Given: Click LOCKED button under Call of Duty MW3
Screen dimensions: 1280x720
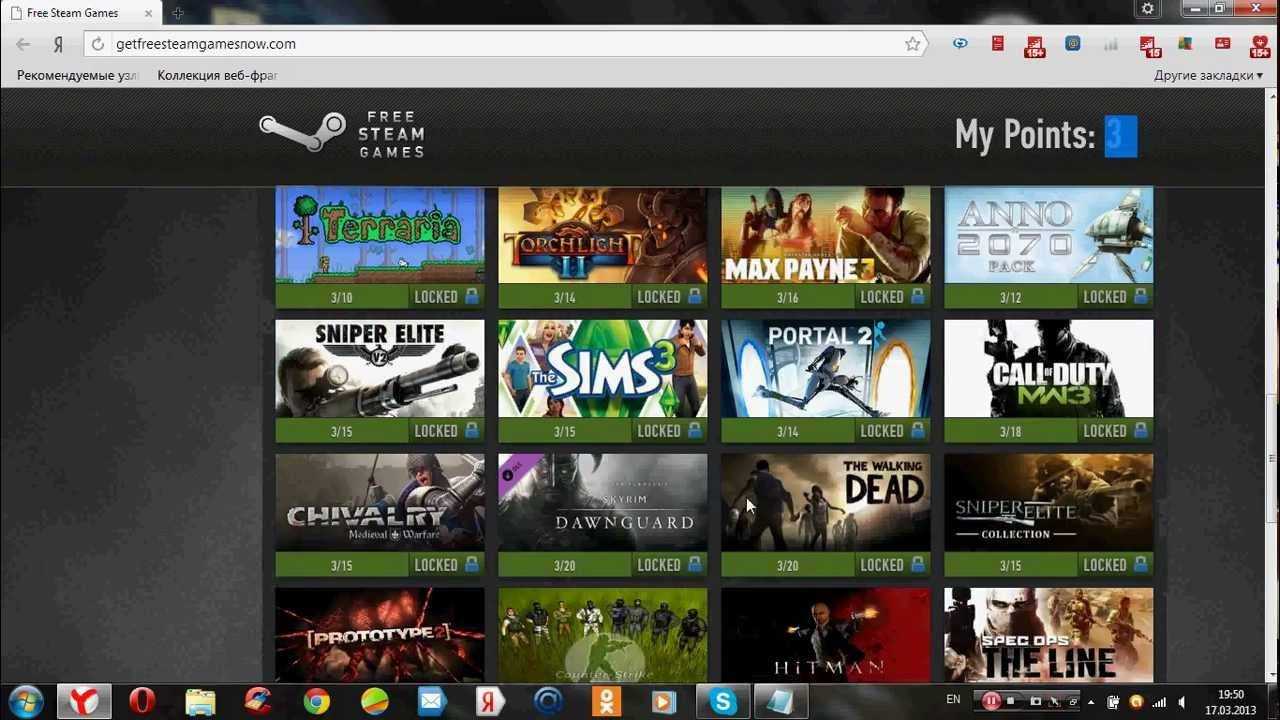Looking at the screenshot, I should pyautogui.click(x=1116, y=430).
